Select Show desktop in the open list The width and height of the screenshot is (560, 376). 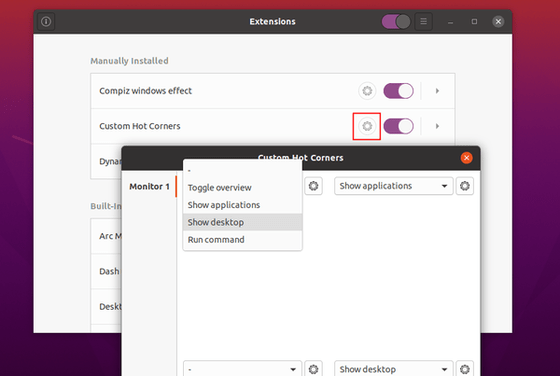coord(242,222)
